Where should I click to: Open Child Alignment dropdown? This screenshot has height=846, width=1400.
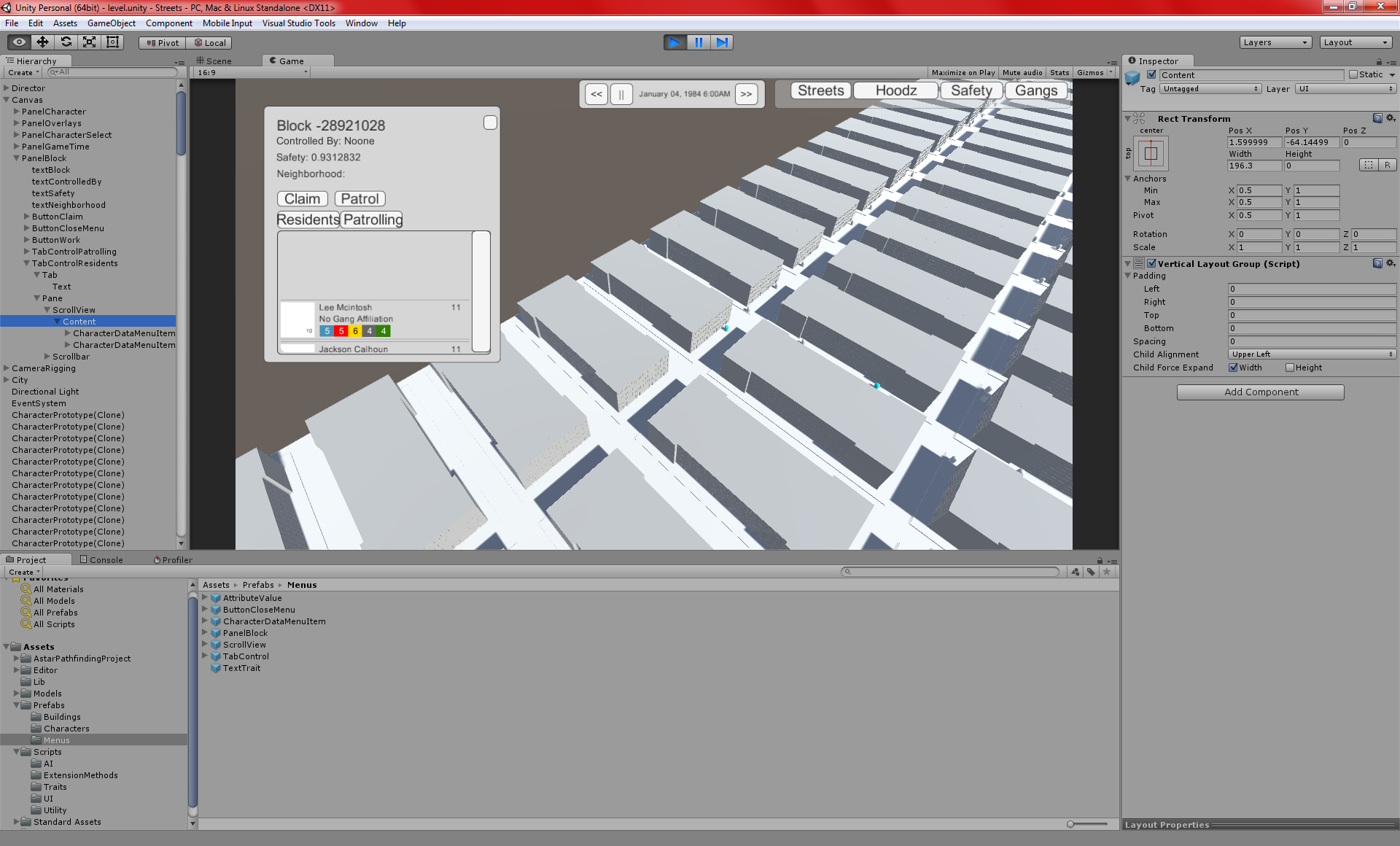click(1312, 354)
